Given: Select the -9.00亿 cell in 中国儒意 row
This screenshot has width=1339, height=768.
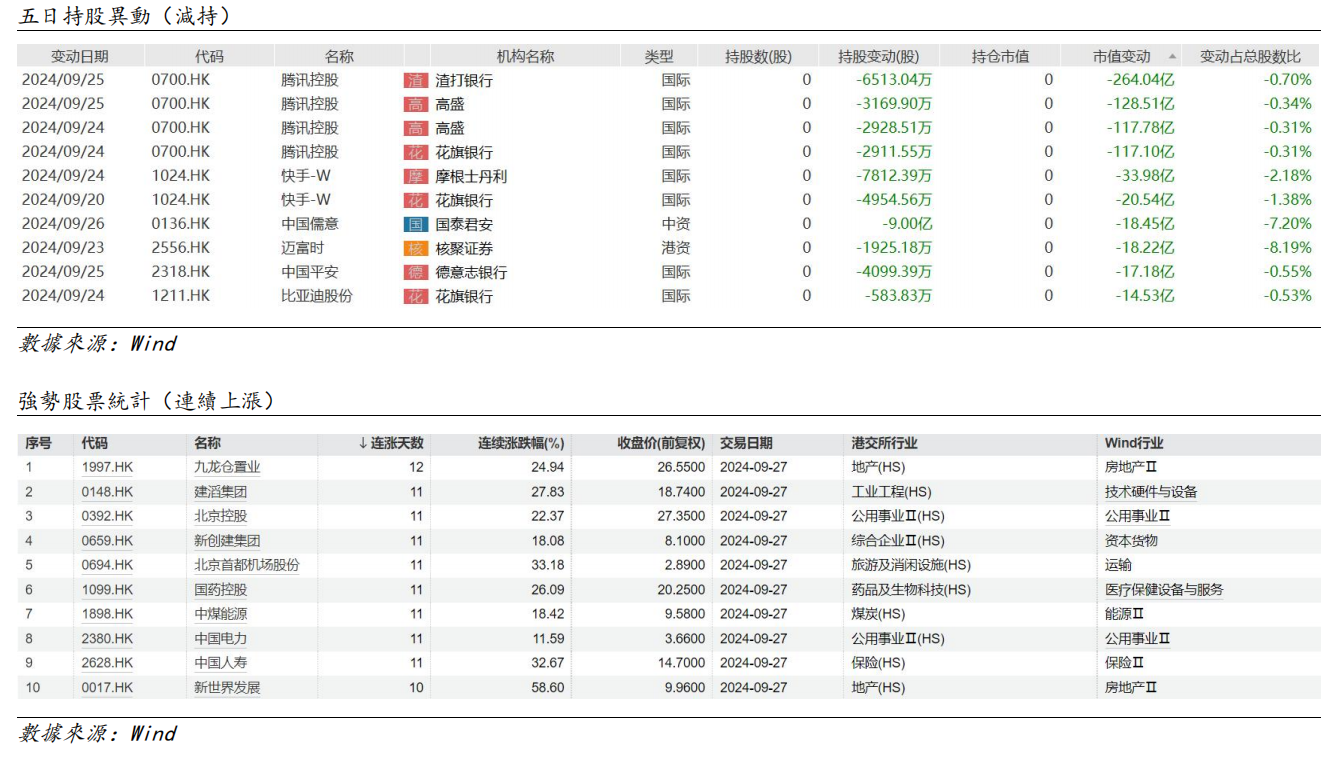Looking at the screenshot, I should [905, 224].
